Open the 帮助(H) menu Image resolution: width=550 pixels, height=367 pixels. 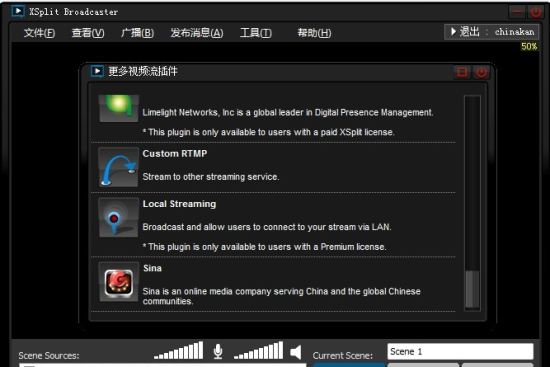click(x=314, y=33)
